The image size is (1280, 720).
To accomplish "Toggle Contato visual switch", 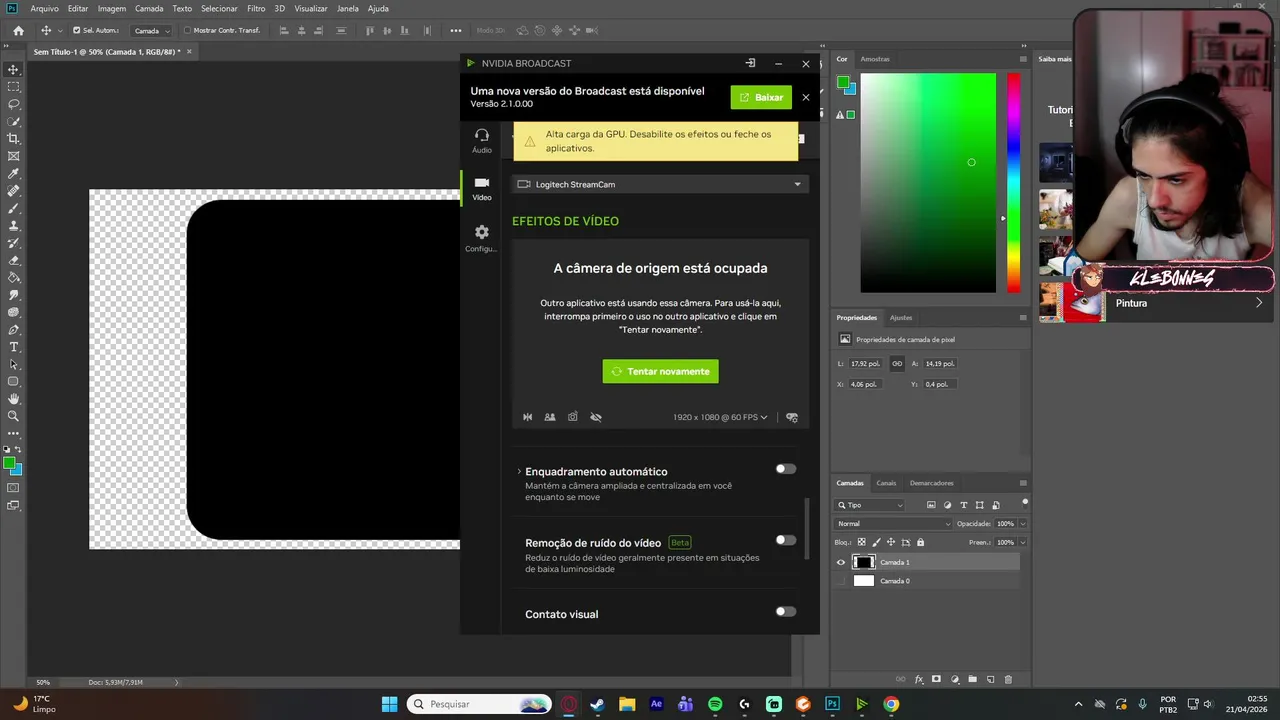I will (786, 612).
